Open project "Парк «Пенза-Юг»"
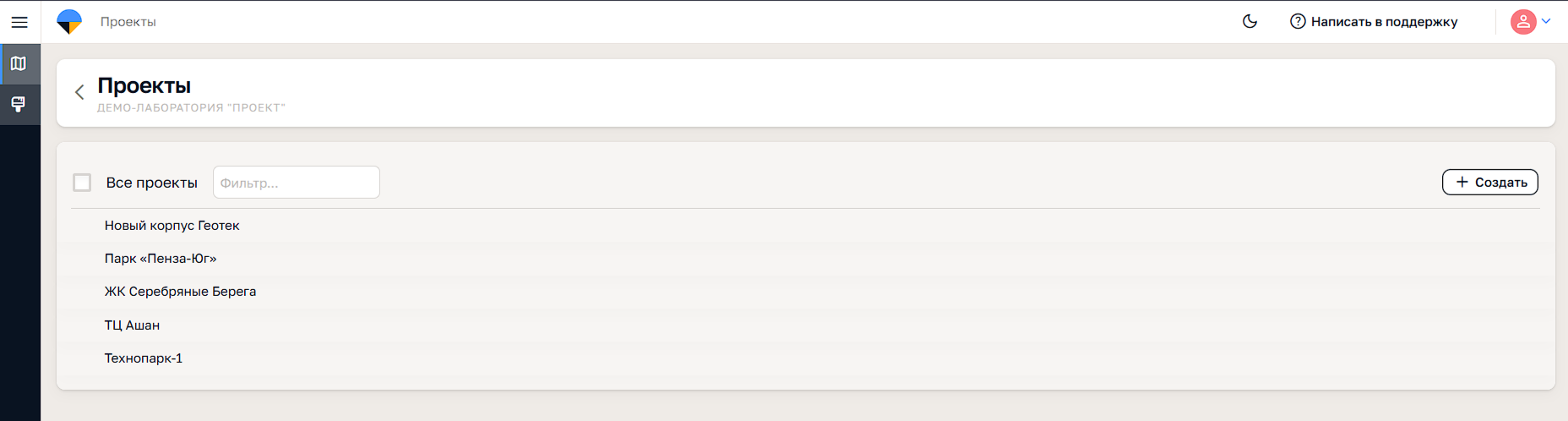This screenshot has width=1568, height=421. (x=161, y=259)
